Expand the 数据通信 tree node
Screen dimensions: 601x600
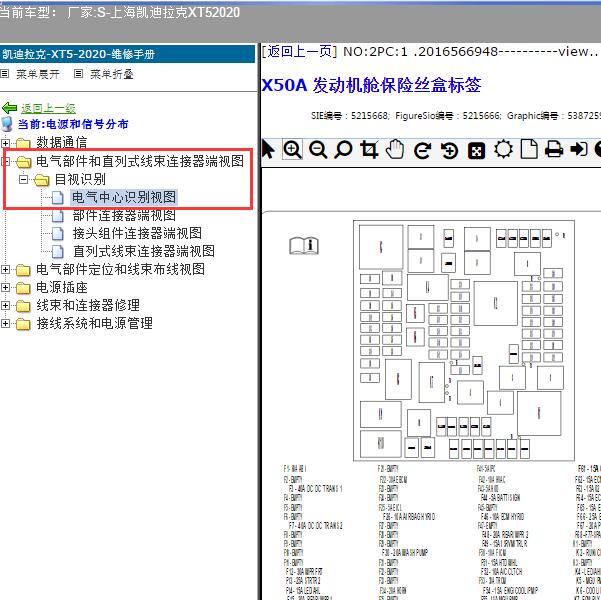pos(5,143)
